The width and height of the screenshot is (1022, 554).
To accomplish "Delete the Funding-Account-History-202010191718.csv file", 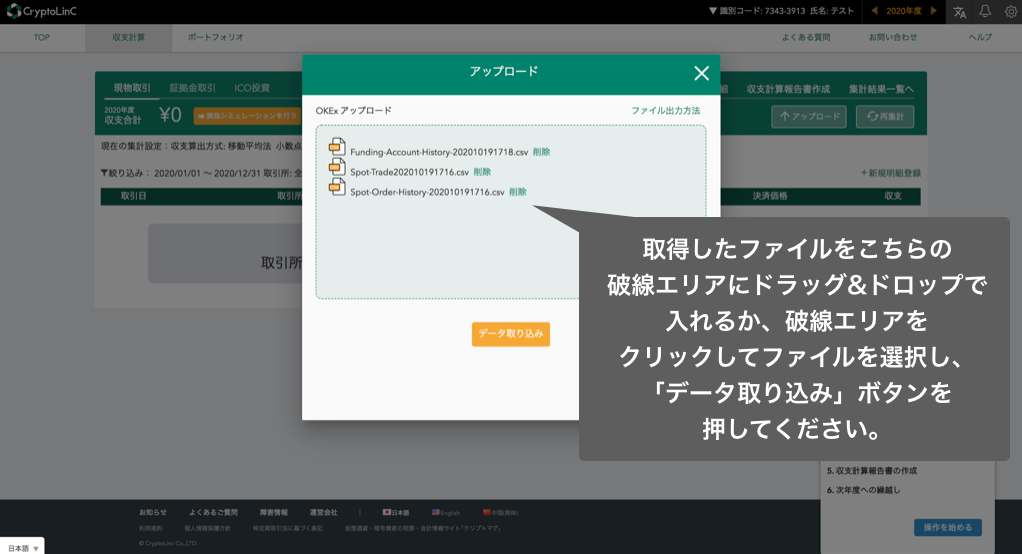I will pyautogui.click(x=541, y=152).
